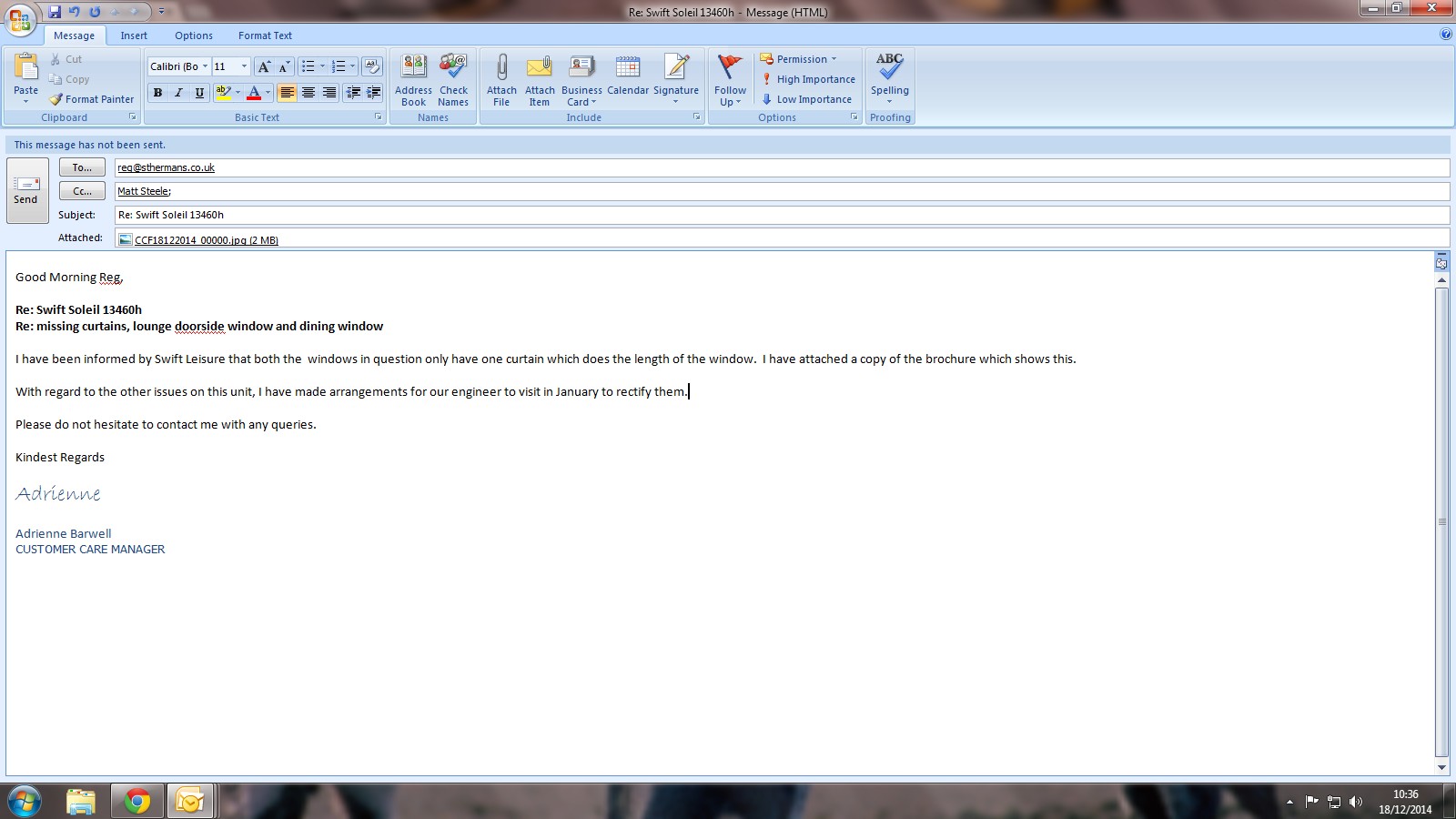
Task: Click the Office button logo
Action: [20, 19]
